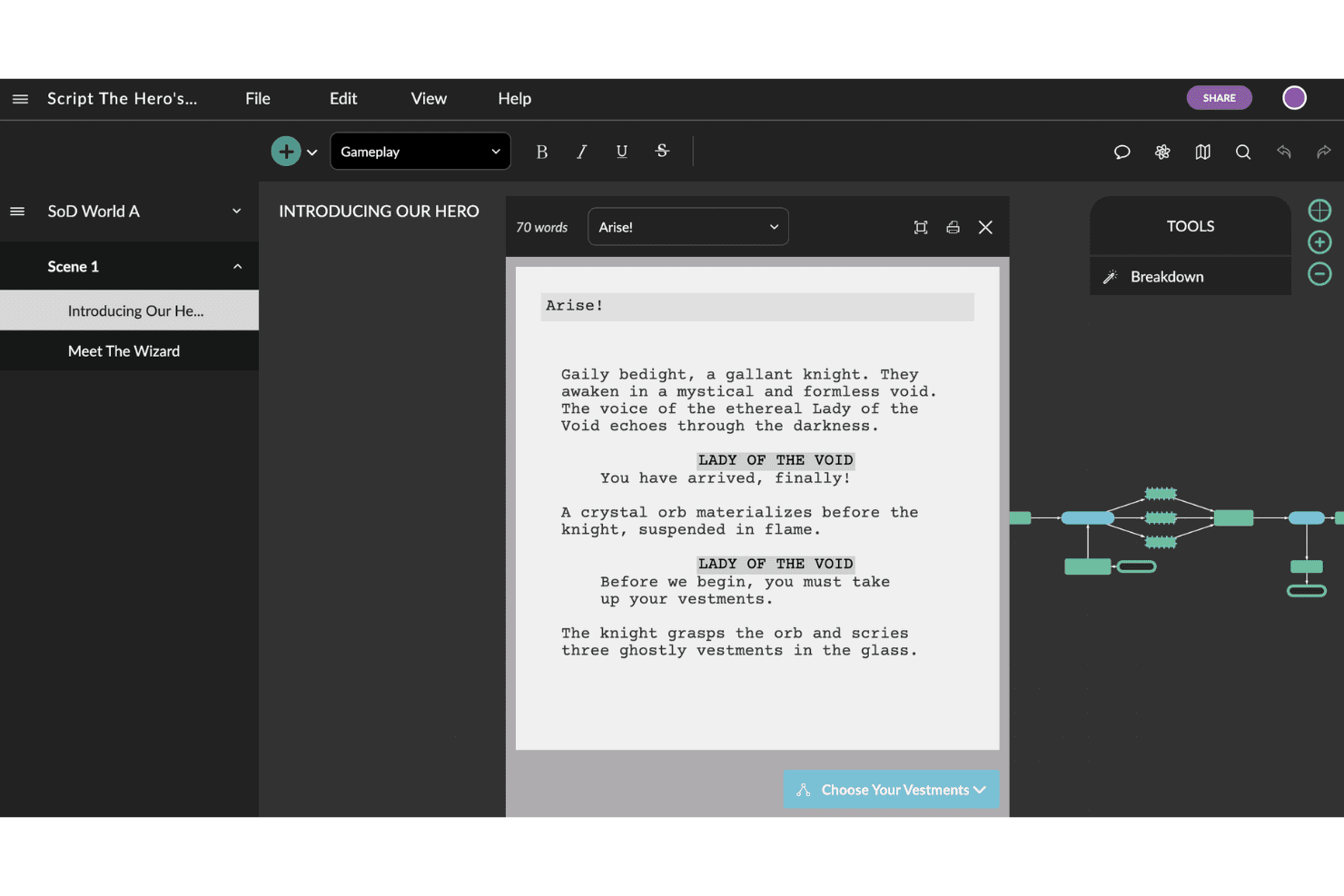This screenshot has width=1344, height=896.
Task: Expand Choose Your Vestments choice button
Action: 892,790
